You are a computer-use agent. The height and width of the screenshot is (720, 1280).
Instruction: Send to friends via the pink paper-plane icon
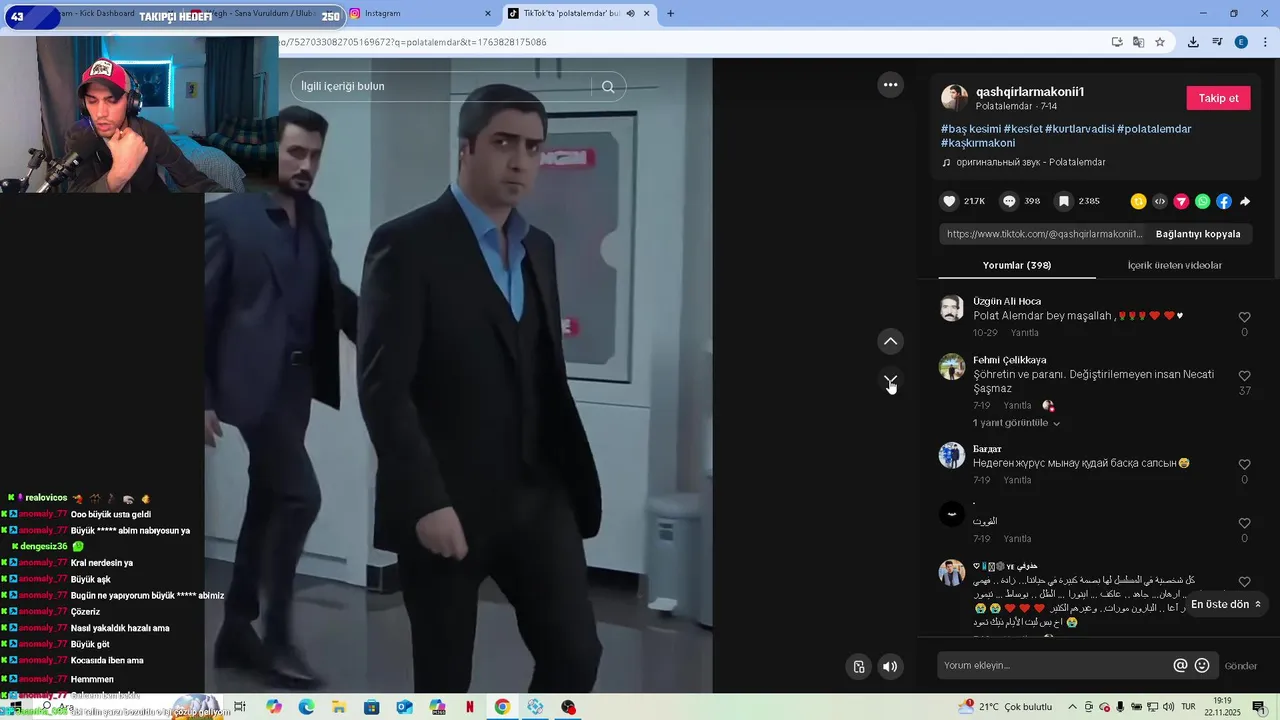[x=1181, y=201]
